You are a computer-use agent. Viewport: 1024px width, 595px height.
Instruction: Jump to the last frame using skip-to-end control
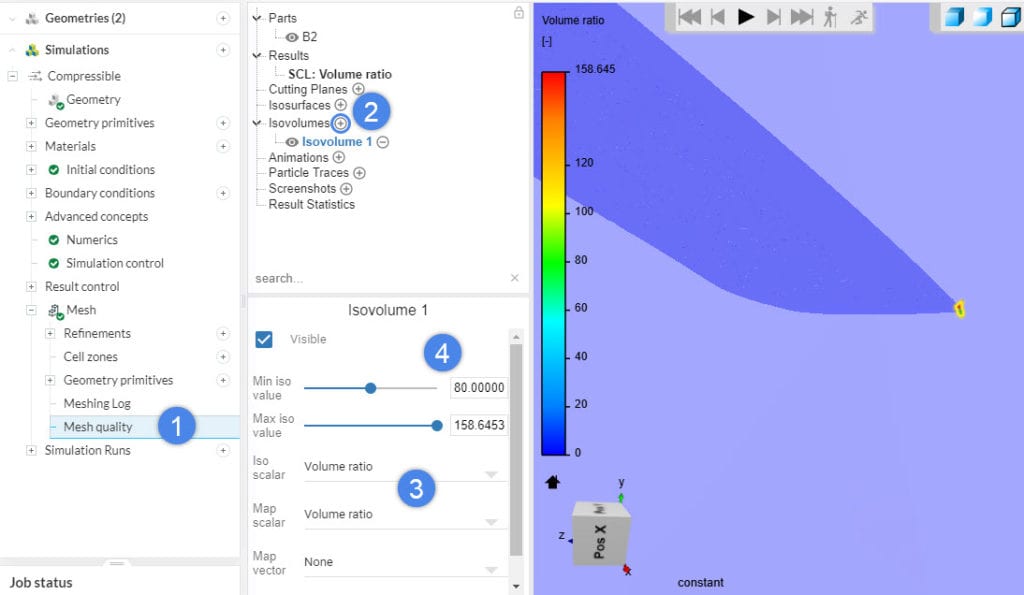coord(799,16)
